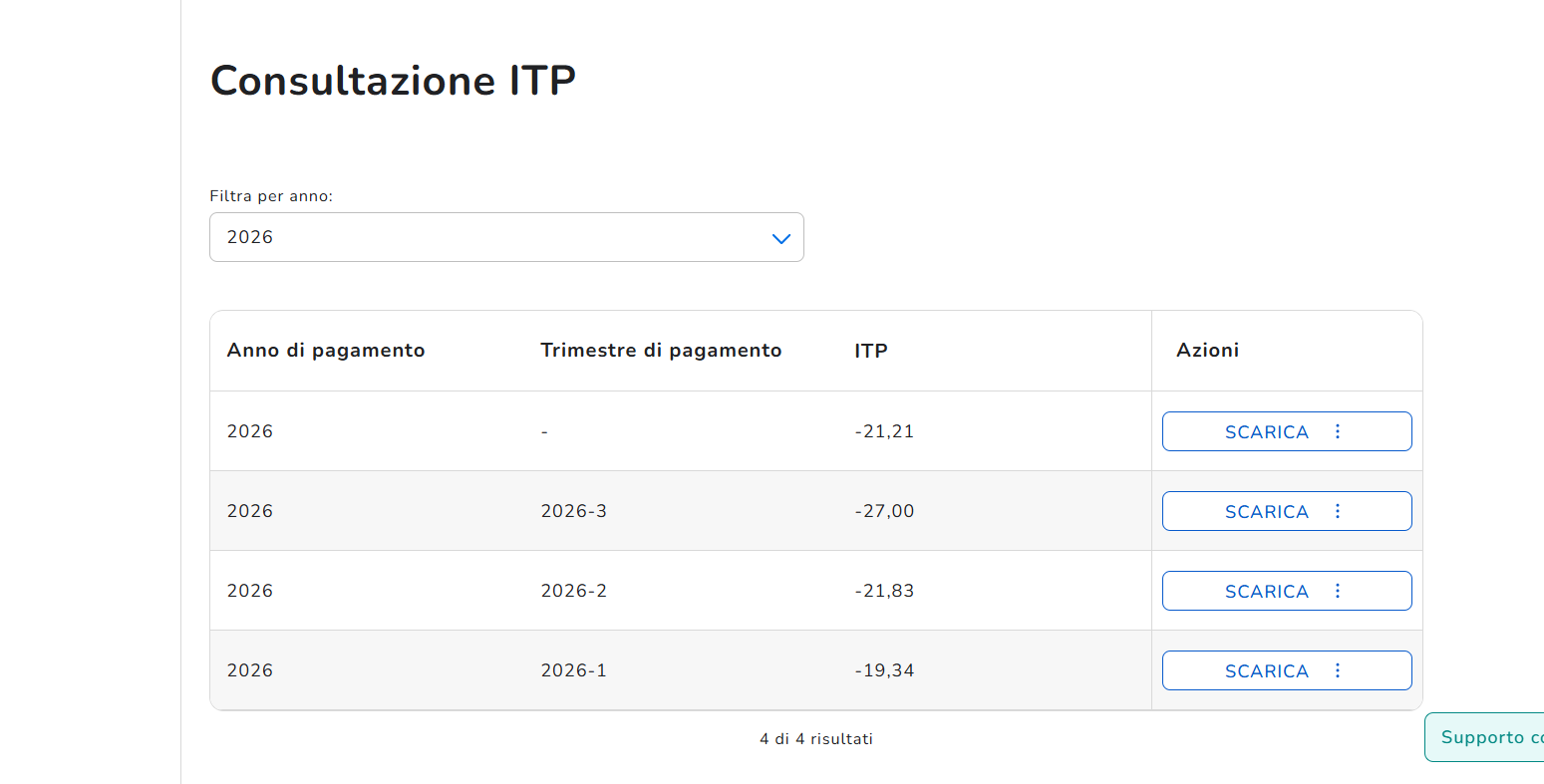The width and height of the screenshot is (1544, 784).
Task: Open the Supporto help widget
Action: [x=1484, y=737]
